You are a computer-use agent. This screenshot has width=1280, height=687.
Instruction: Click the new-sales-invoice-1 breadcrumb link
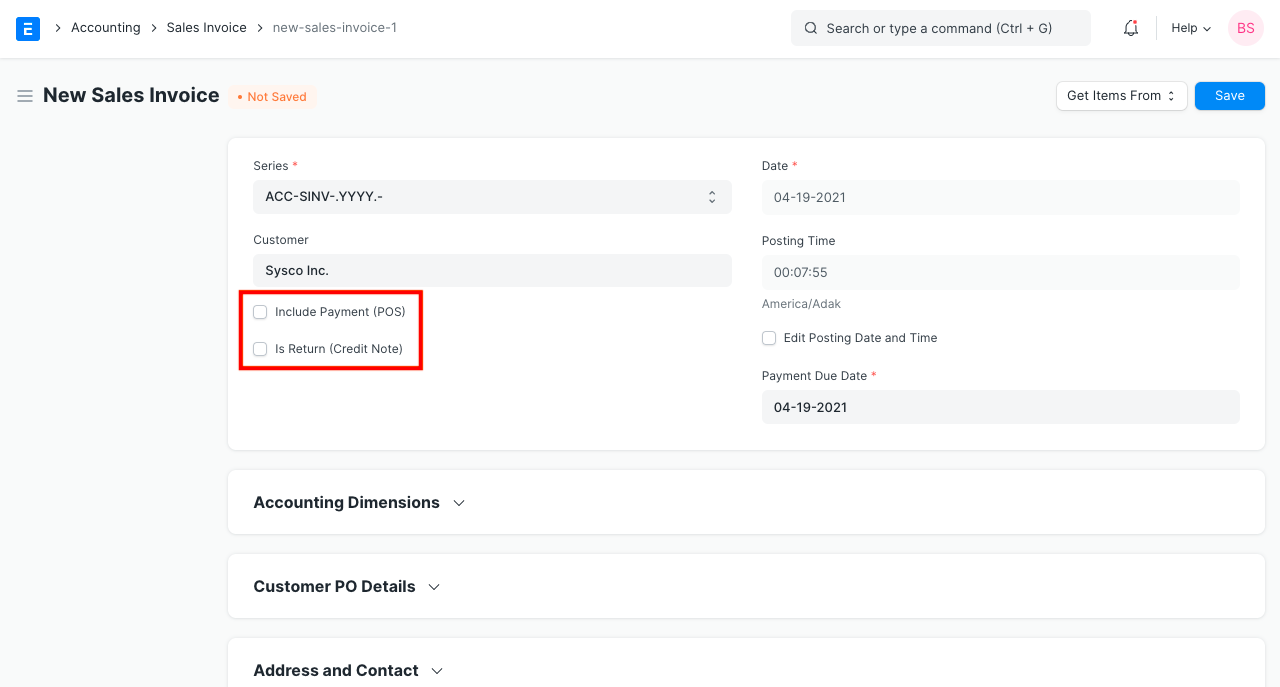[334, 27]
